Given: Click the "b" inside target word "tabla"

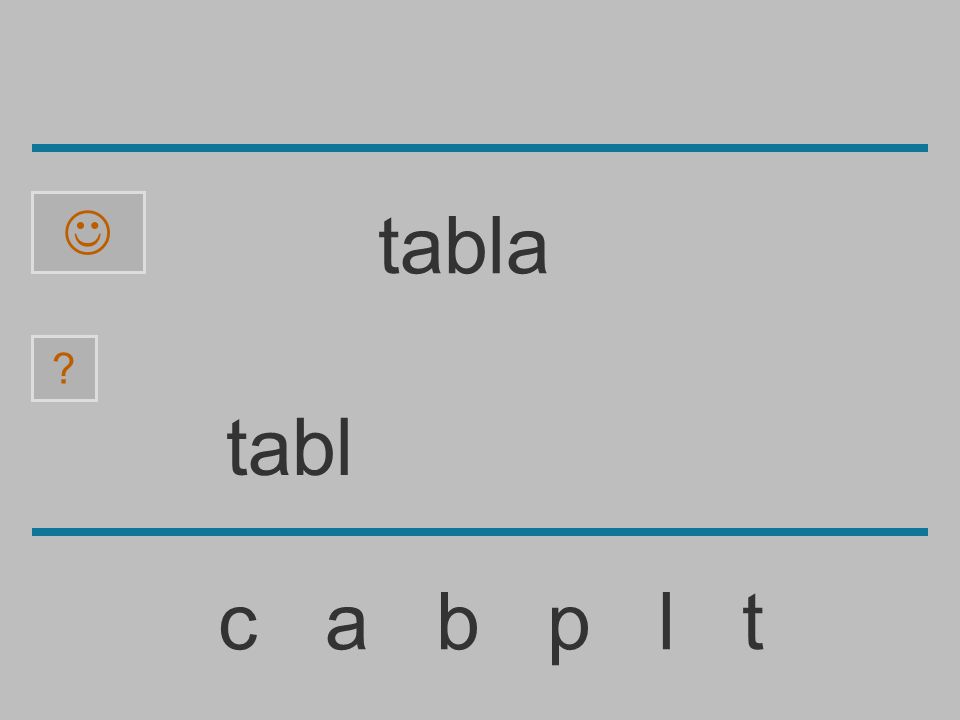Looking at the screenshot, I should pos(465,246).
